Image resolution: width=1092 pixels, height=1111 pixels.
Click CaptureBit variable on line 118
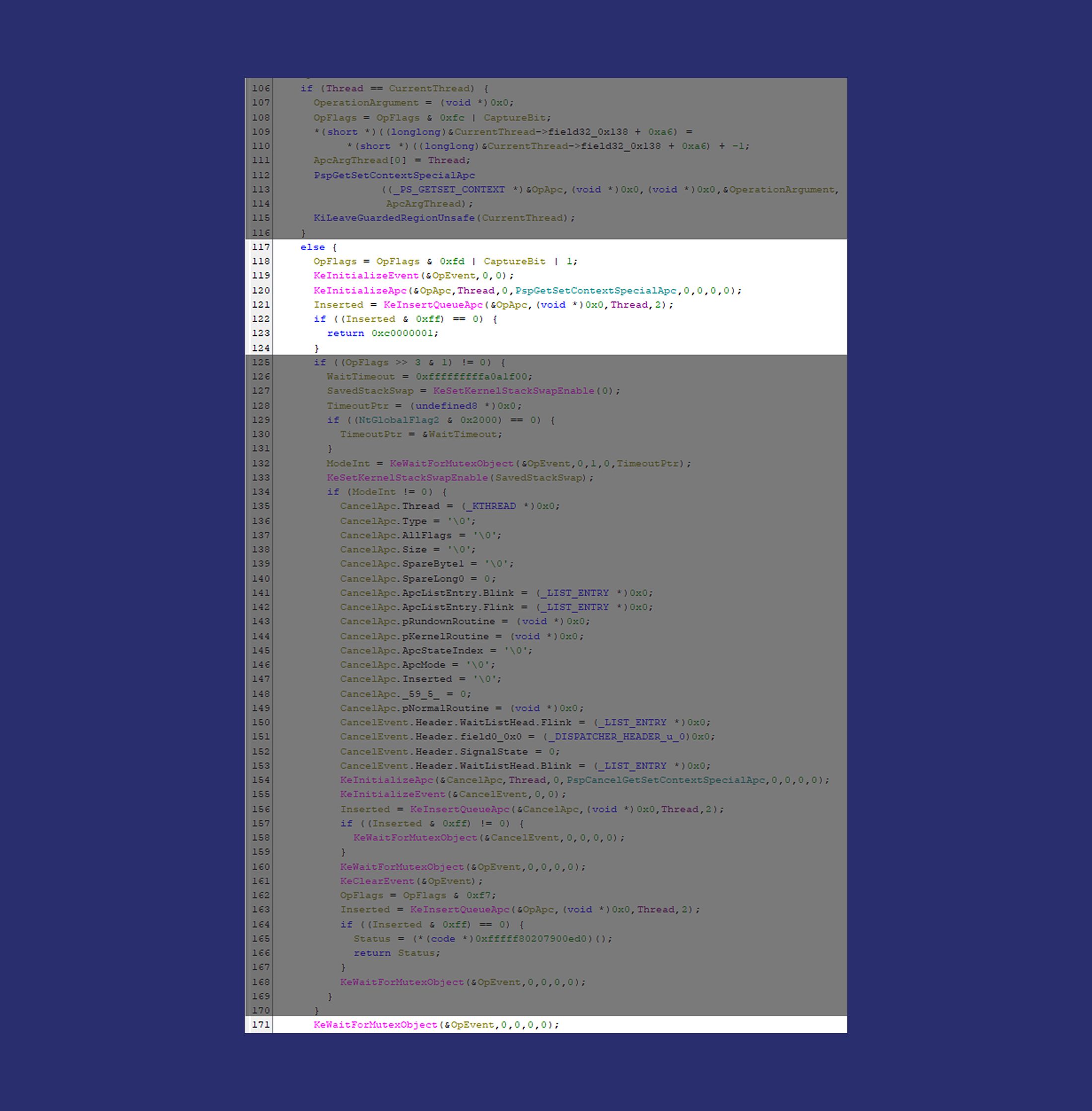click(x=514, y=262)
